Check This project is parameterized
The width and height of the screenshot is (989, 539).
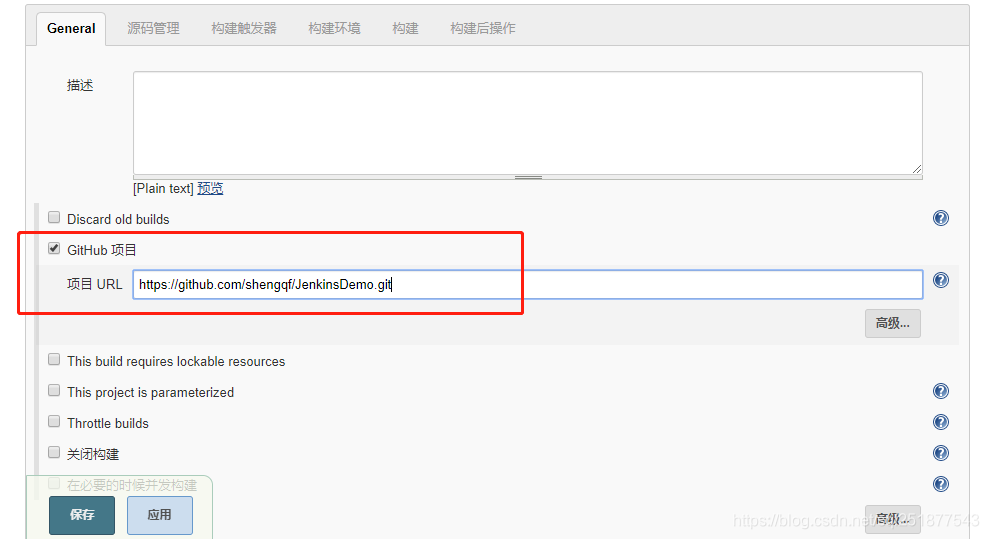54,390
